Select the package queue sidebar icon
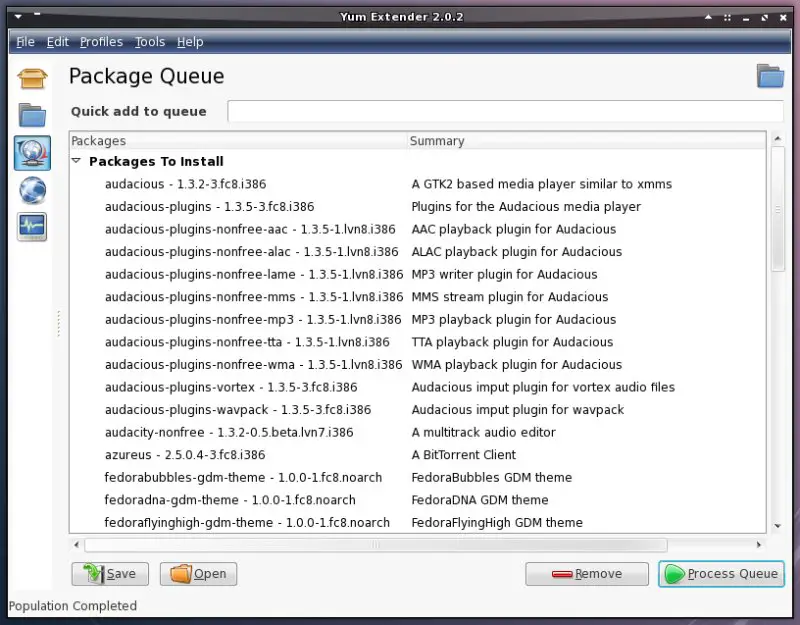Screen dimensions: 800x625 pos(32,153)
